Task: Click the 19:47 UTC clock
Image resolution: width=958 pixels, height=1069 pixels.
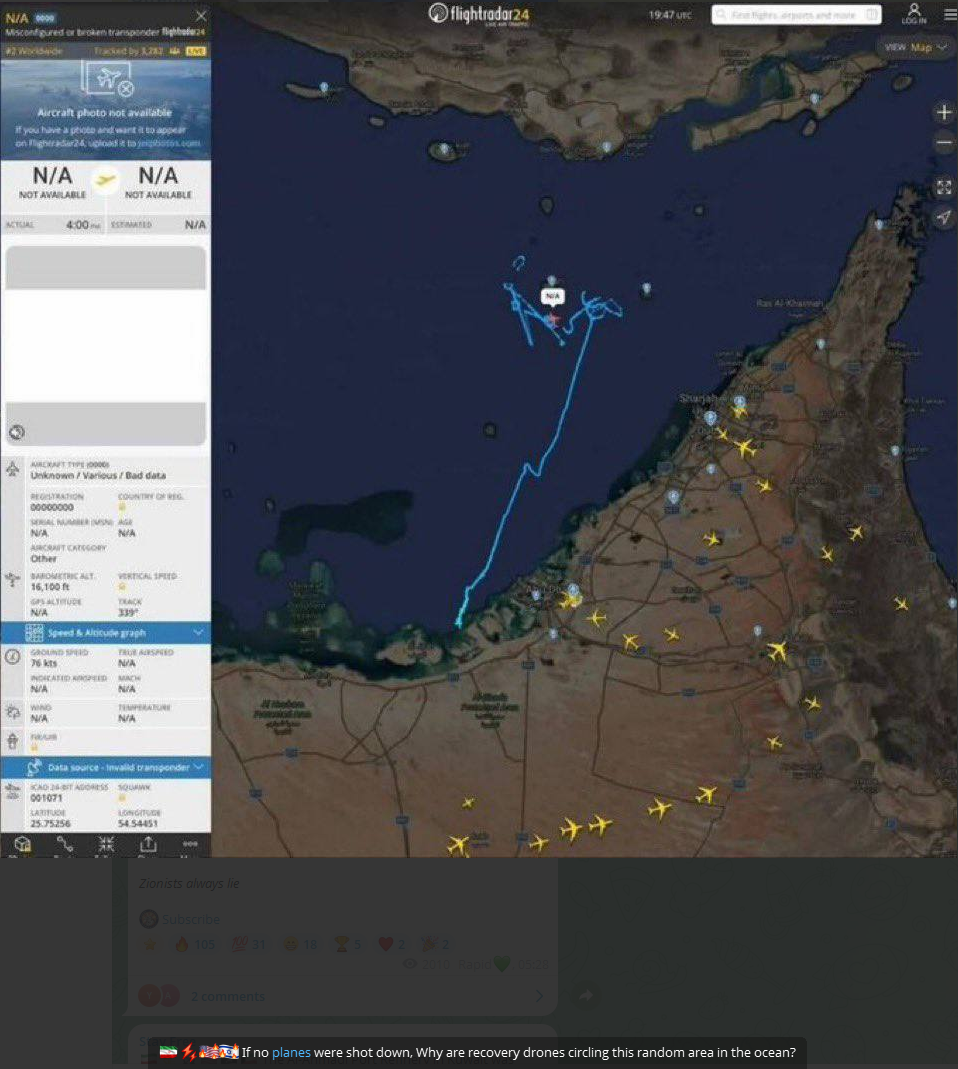Action: (670, 14)
